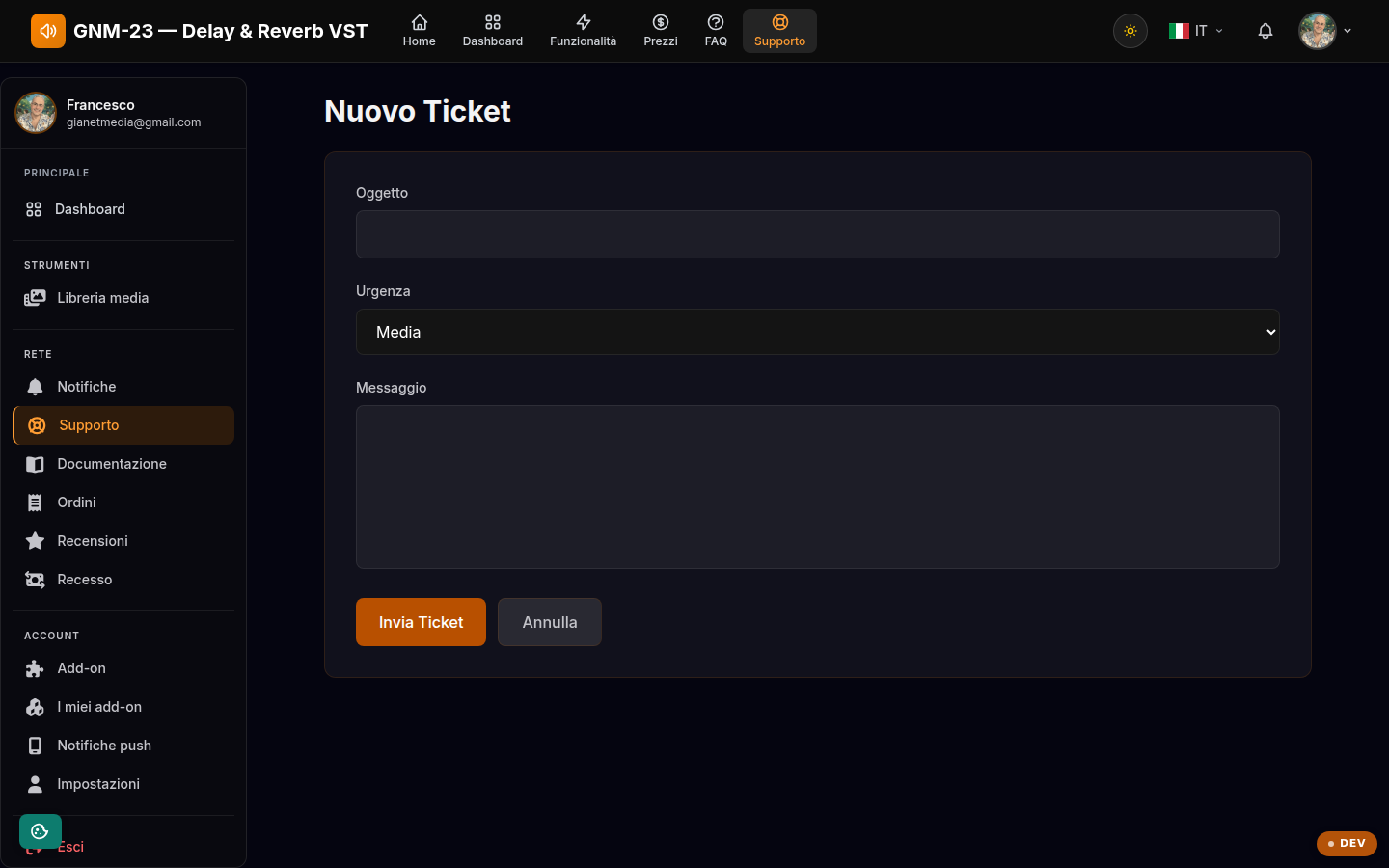The height and width of the screenshot is (868, 1389).
Task: Open FAQ in the top navigation
Action: [x=716, y=31]
